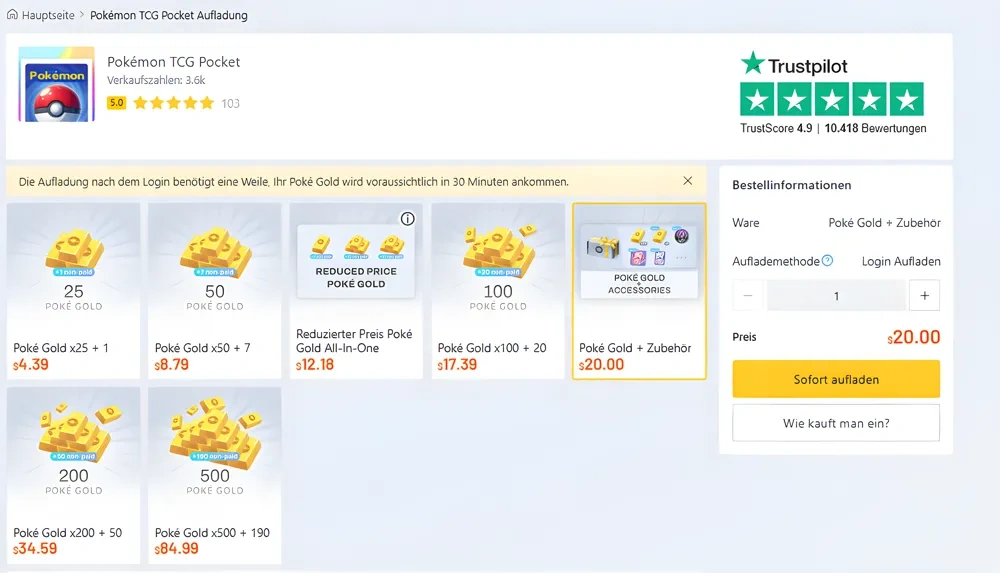This screenshot has width=1000, height=573.
Task: Click help icon next to Auflademethode
Action: coord(827,261)
